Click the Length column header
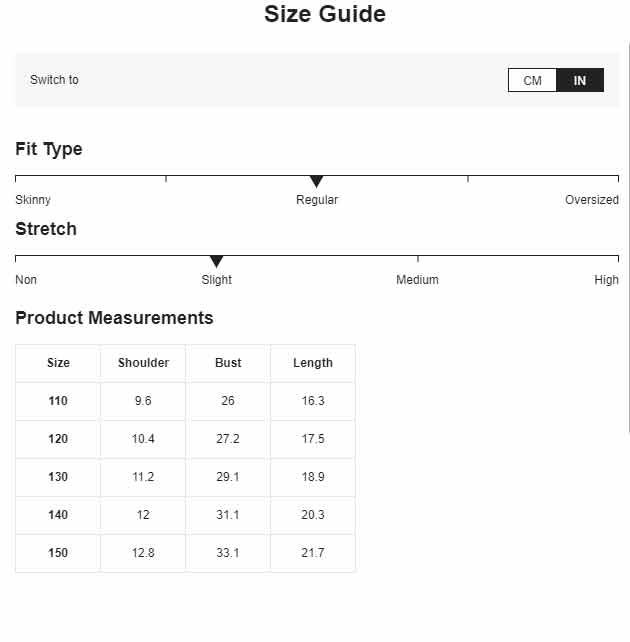The width and height of the screenshot is (630, 642). 313,363
